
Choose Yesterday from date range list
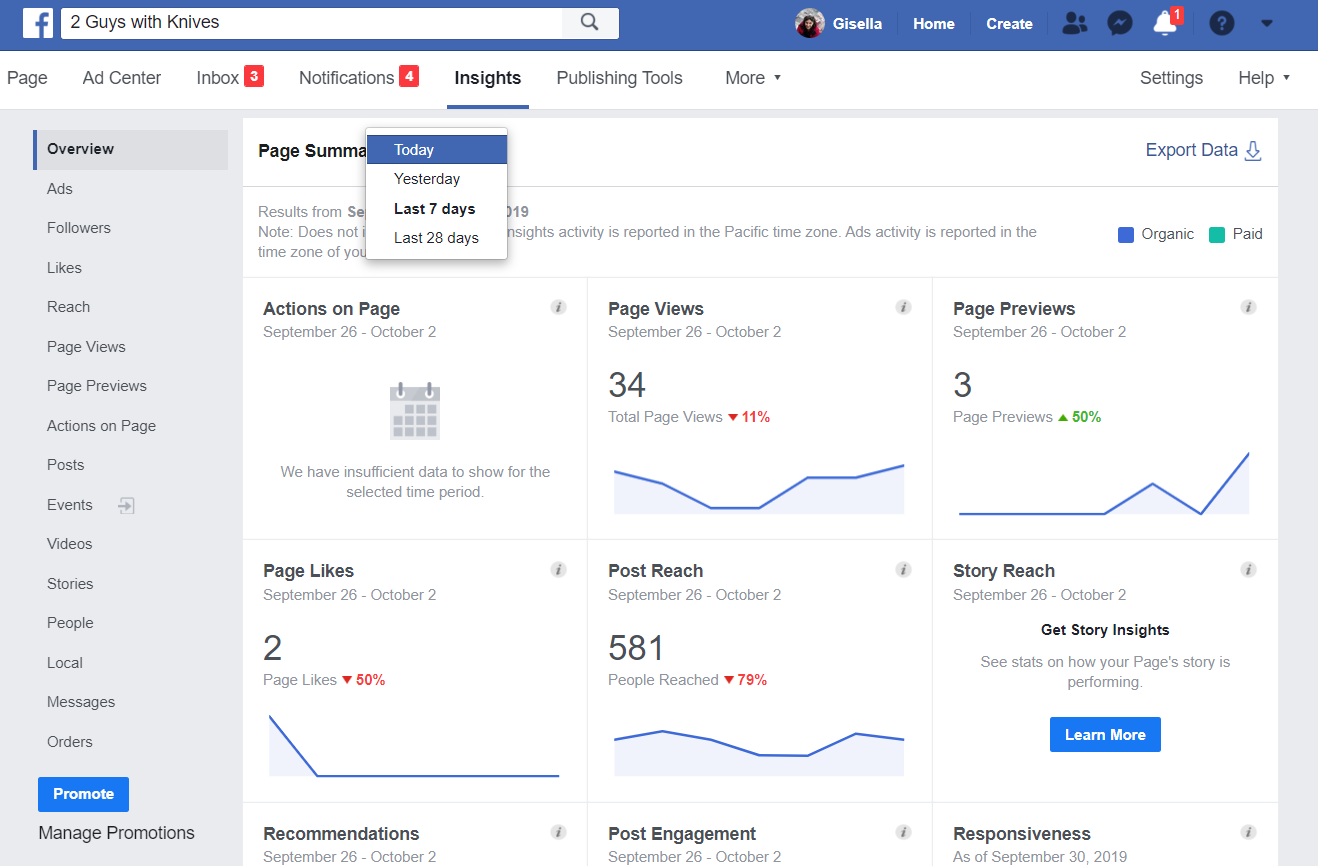pyautogui.click(x=427, y=179)
